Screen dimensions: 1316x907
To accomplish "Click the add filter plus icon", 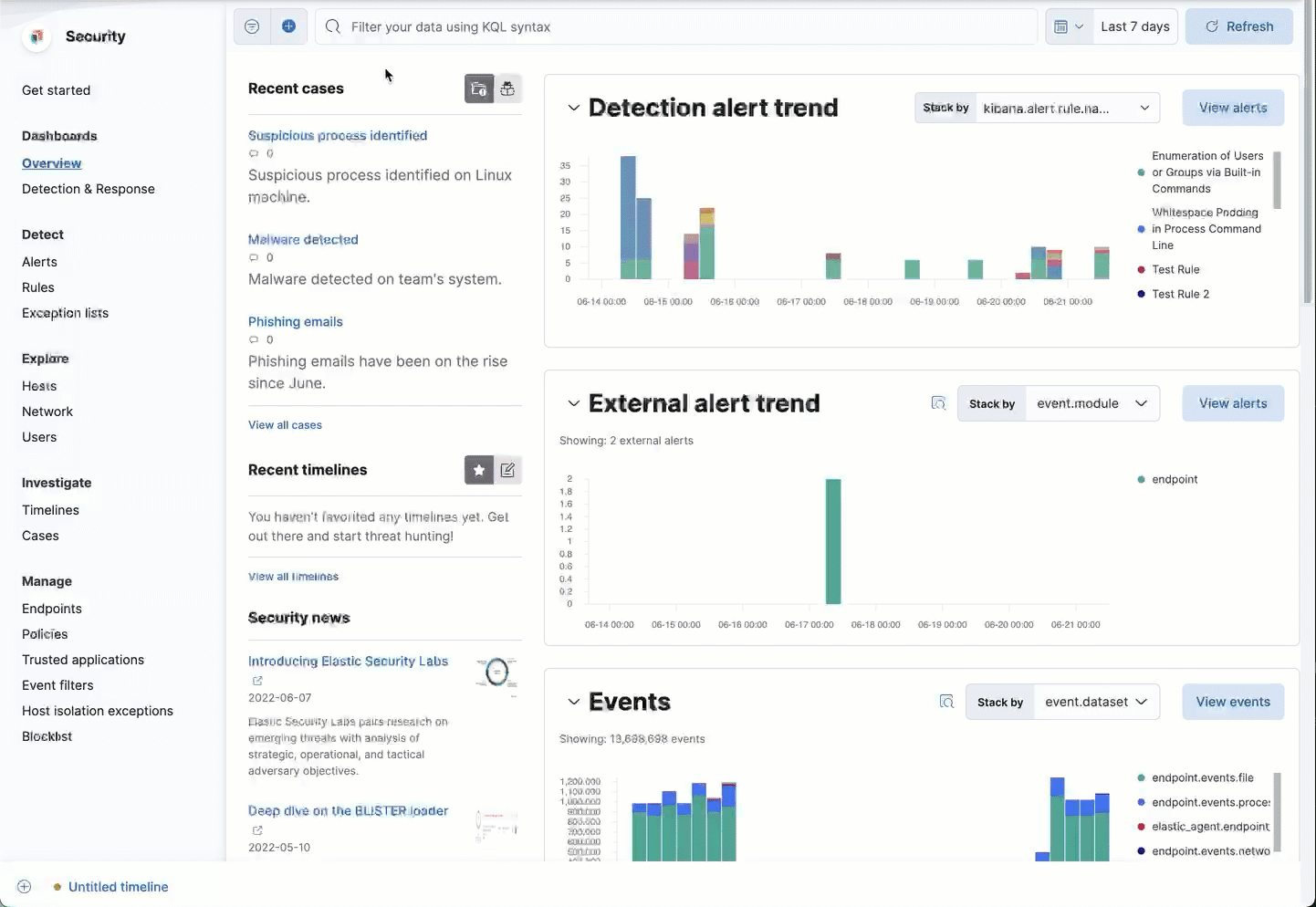I will (x=288, y=26).
